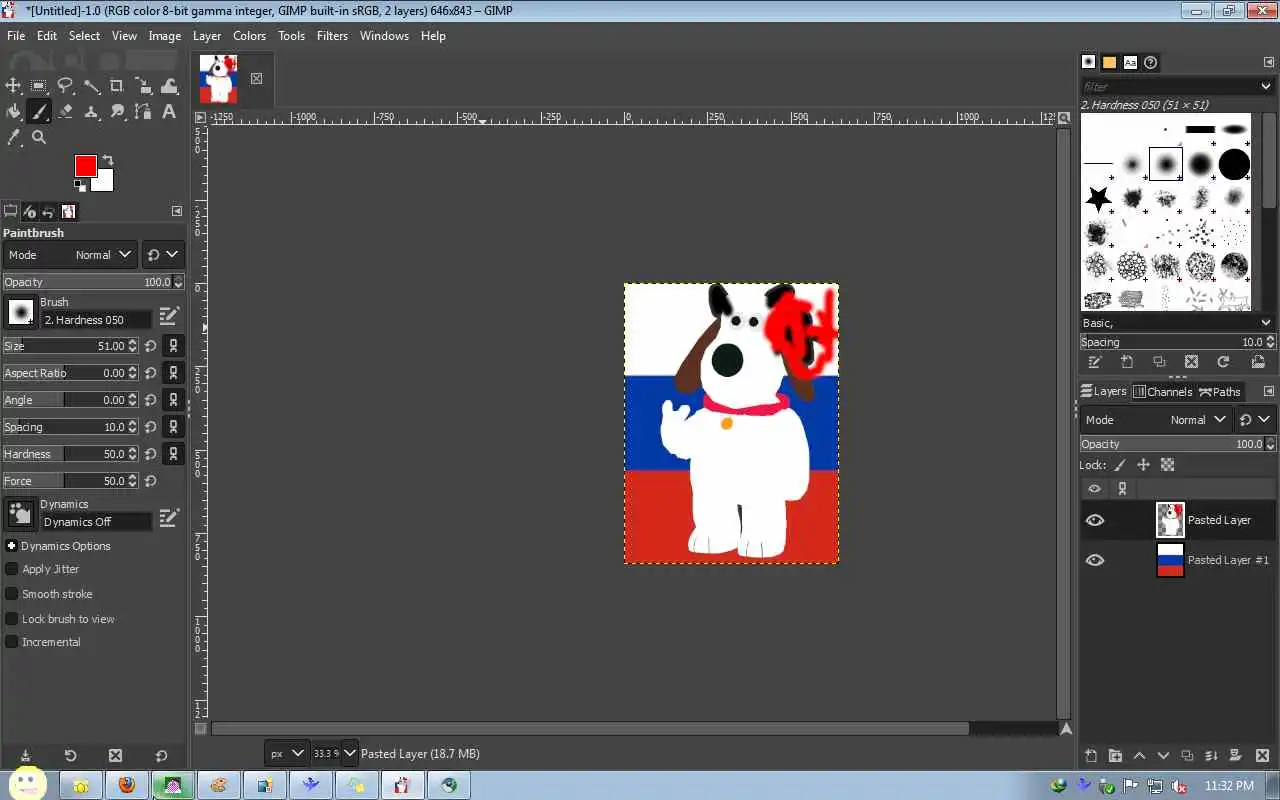Screen dimensions: 1280x800
Task: Toggle lock pixels brush icon
Action: point(1120,465)
